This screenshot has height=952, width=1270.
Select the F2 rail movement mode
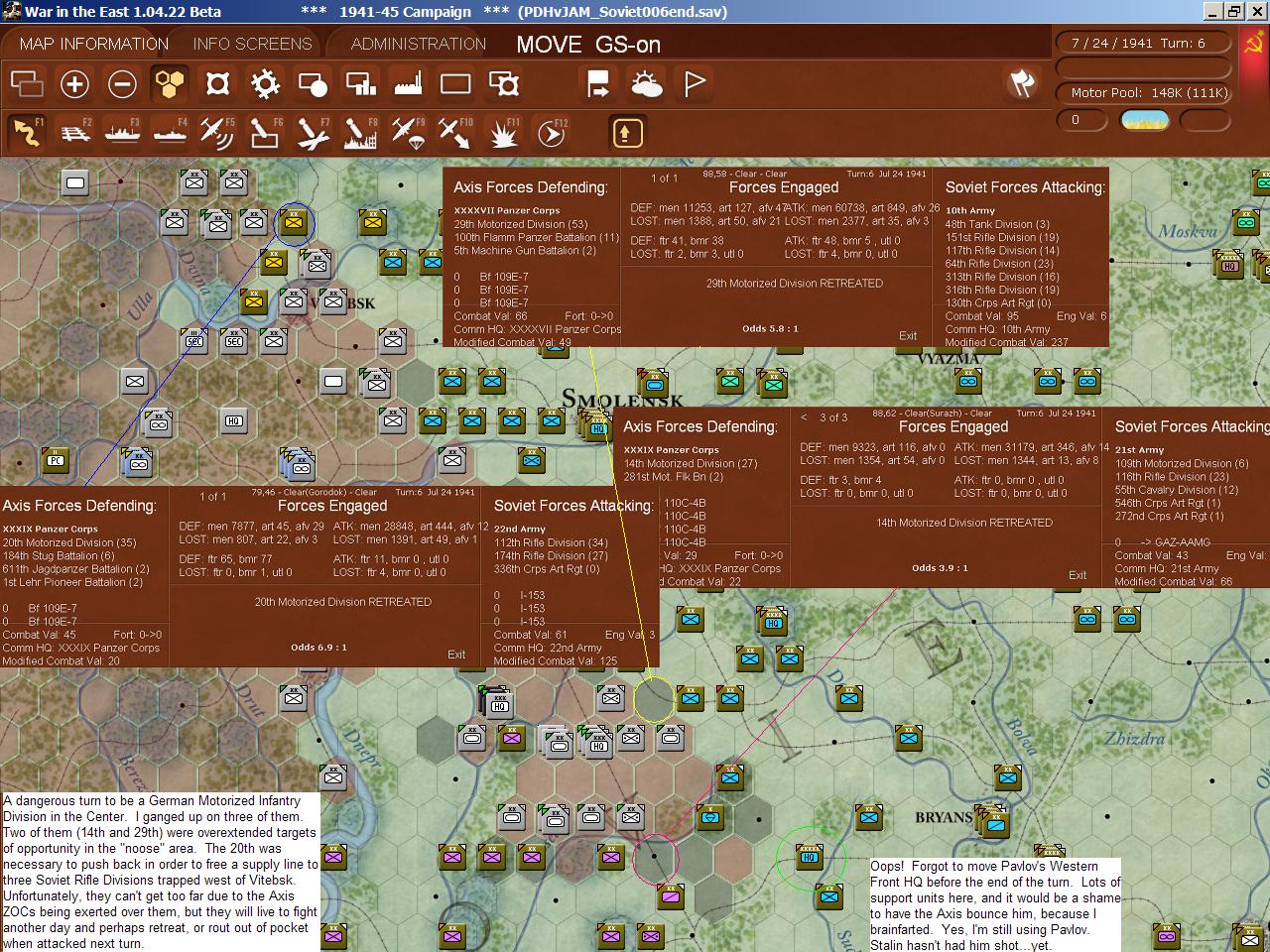pyautogui.click(x=74, y=132)
